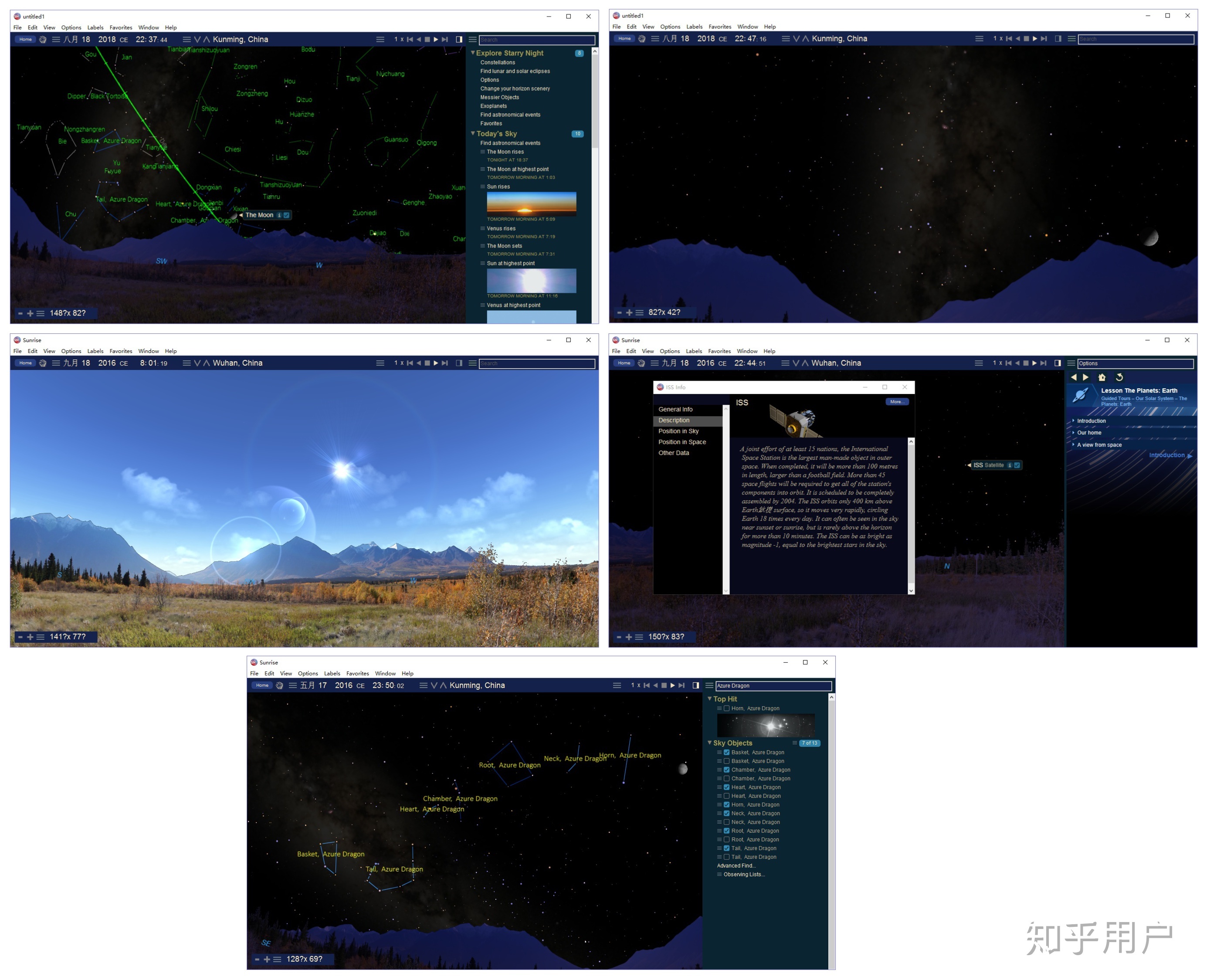Click the lesson panel reload arrow icon
This screenshot has height=980, width=1207.
(1119, 377)
